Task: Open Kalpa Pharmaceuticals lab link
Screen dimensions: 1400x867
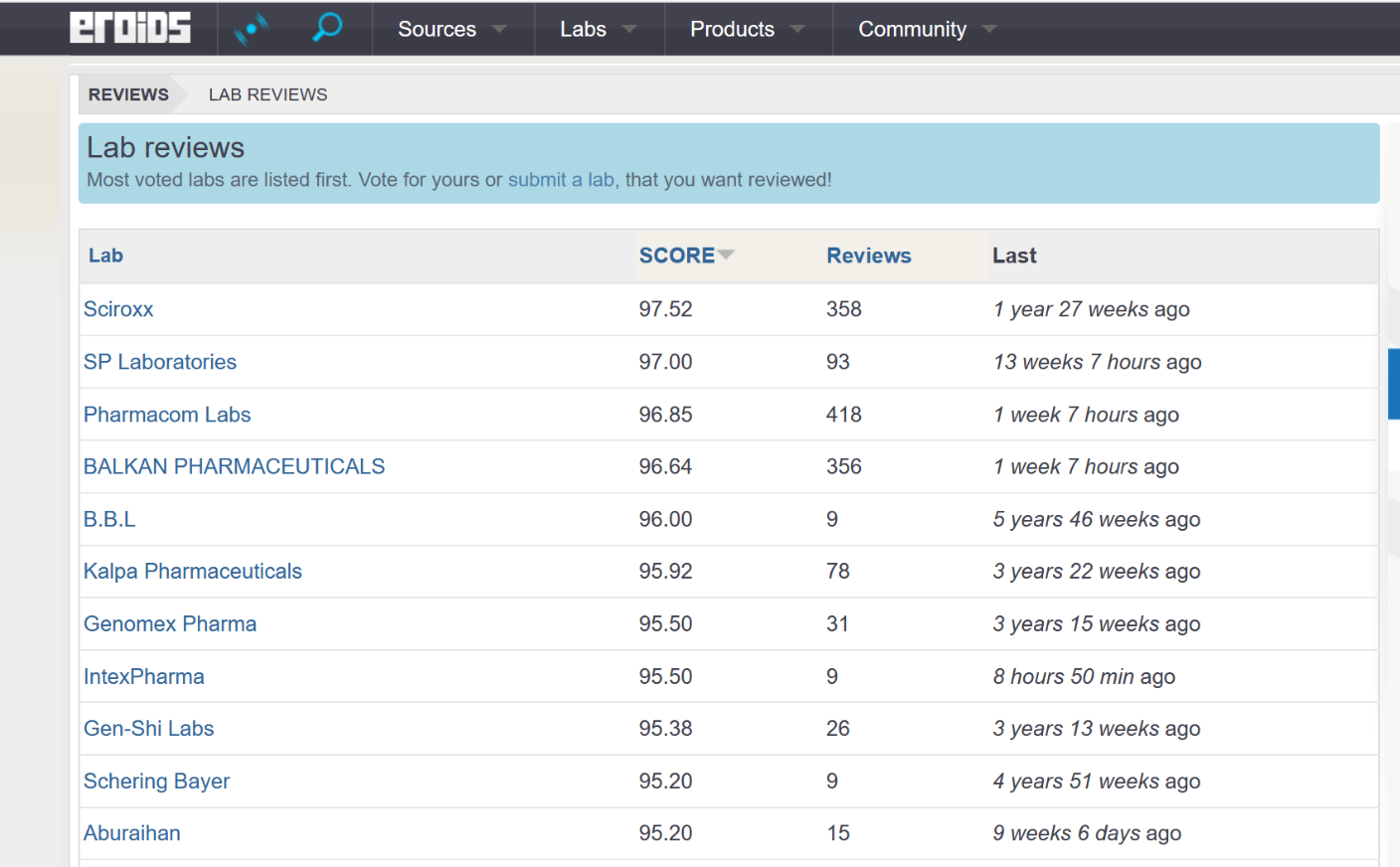Action: (x=193, y=572)
